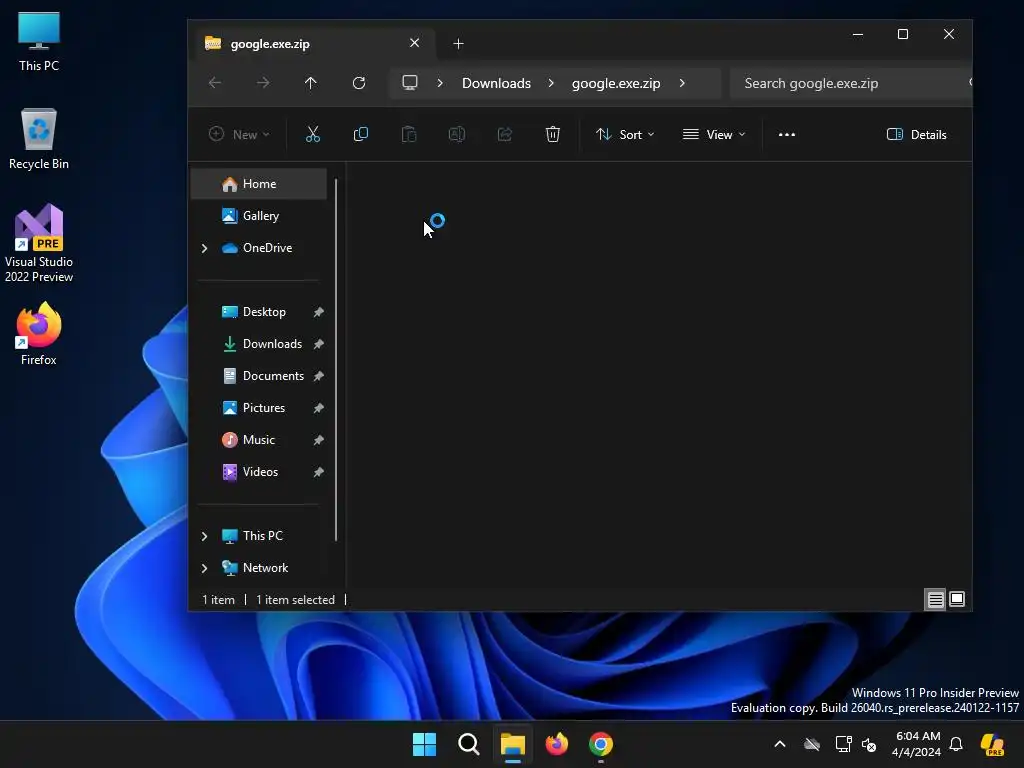Screen dimensions: 1024x768
Task: Select Recycle Bin desktop icon
Action: pos(39,139)
